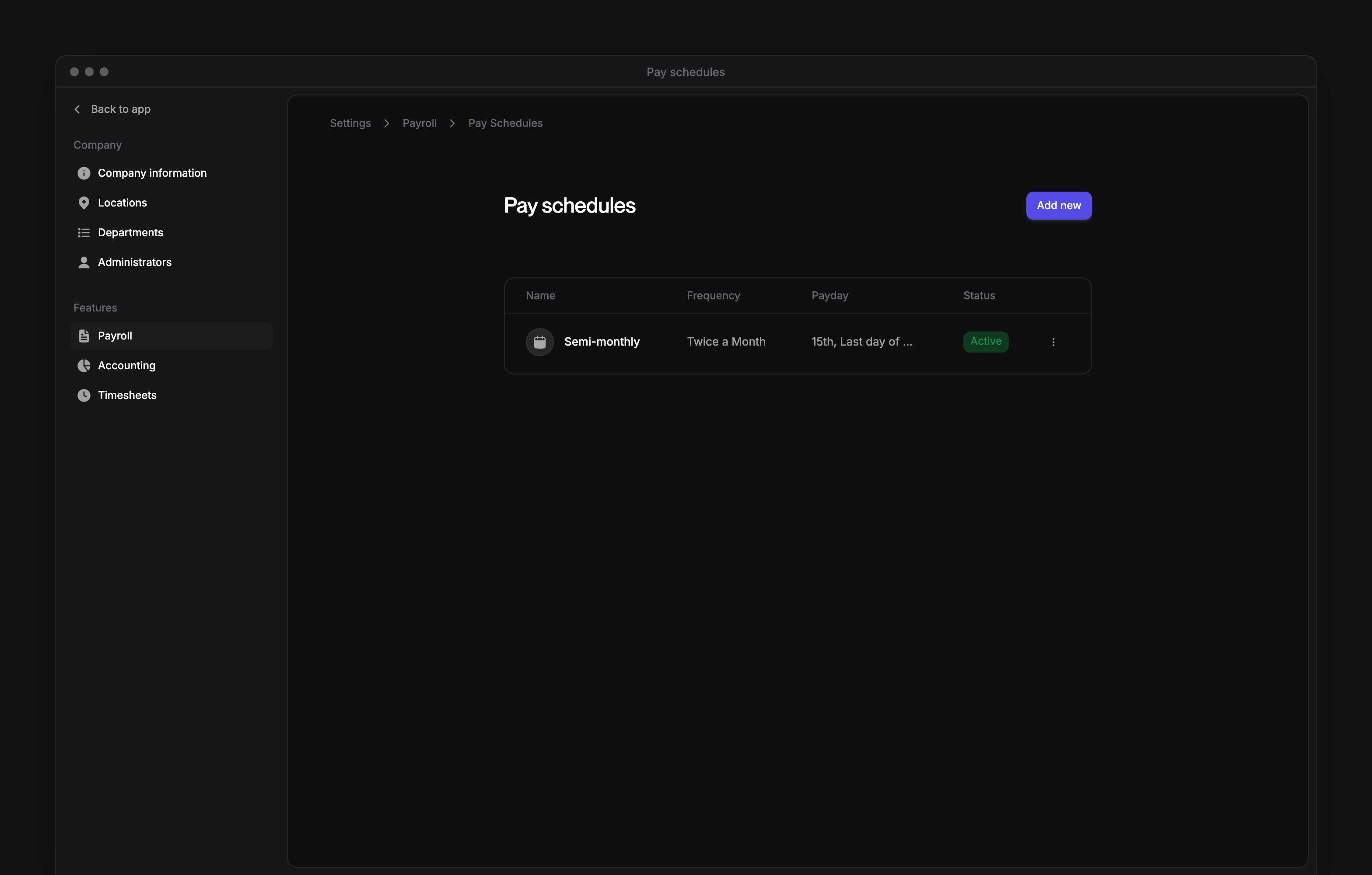The height and width of the screenshot is (875, 1372).
Task: Go back via Back to app link
Action: (x=121, y=109)
